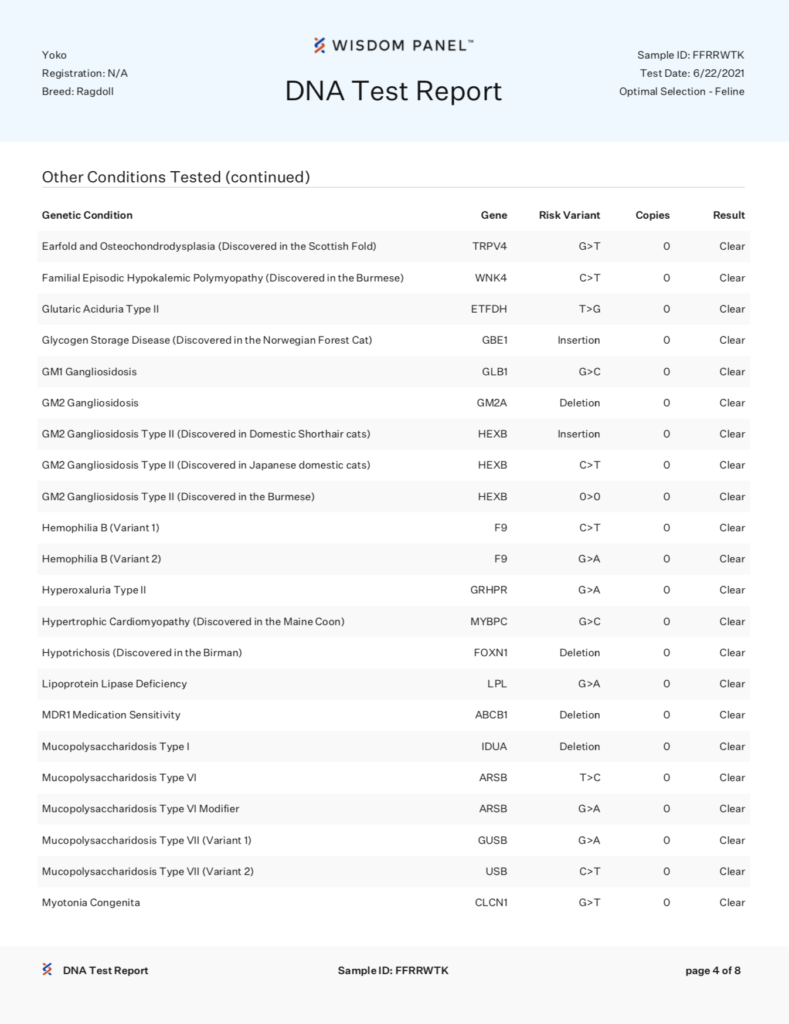
Task: Click the page 4 of 8 indicator
Action: [713, 970]
